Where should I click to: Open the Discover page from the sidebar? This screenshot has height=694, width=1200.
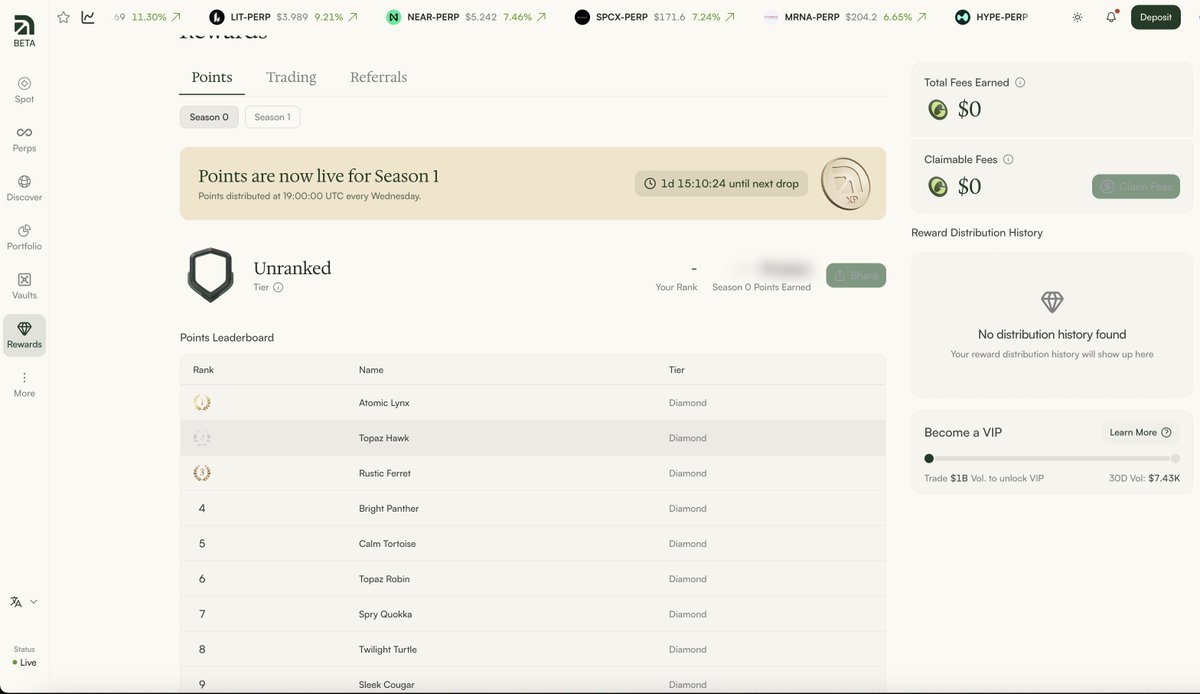pyautogui.click(x=24, y=188)
